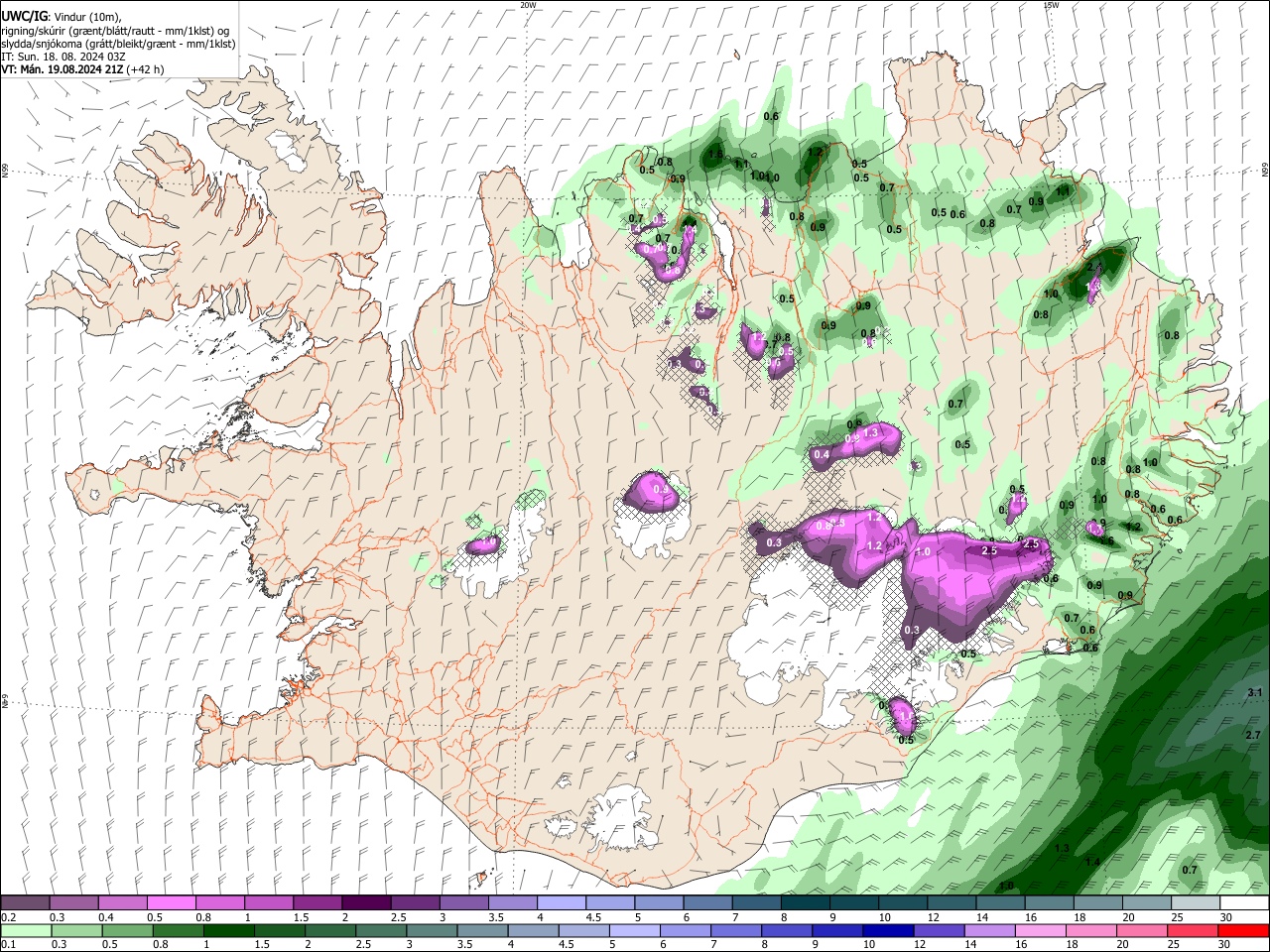The width and height of the screenshot is (1270, 952).
Task: Click the '4.5' label in the upper legend row
Action: [593, 917]
